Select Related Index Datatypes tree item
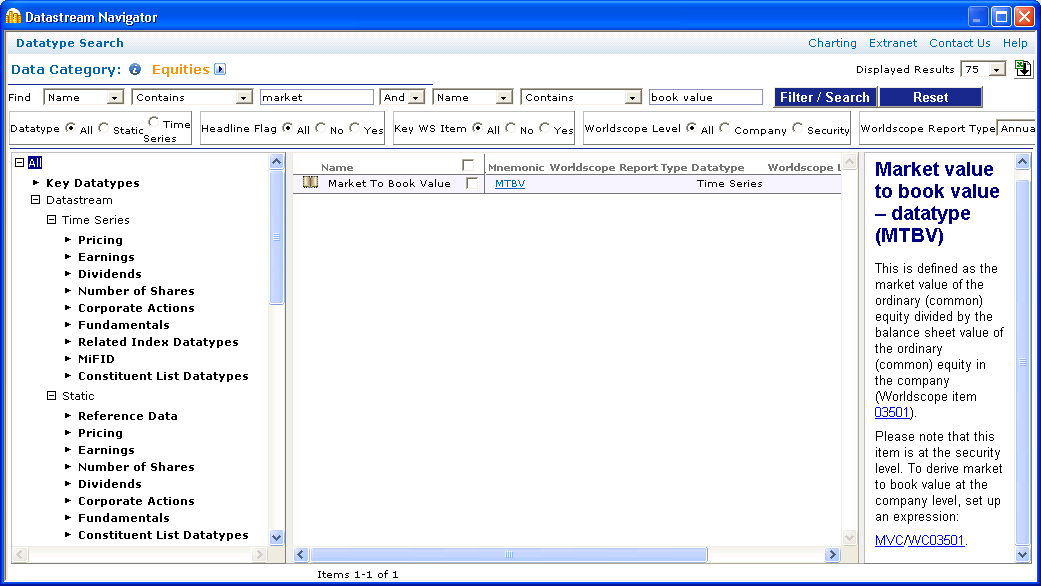The height and width of the screenshot is (586, 1041). click(x=158, y=342)
